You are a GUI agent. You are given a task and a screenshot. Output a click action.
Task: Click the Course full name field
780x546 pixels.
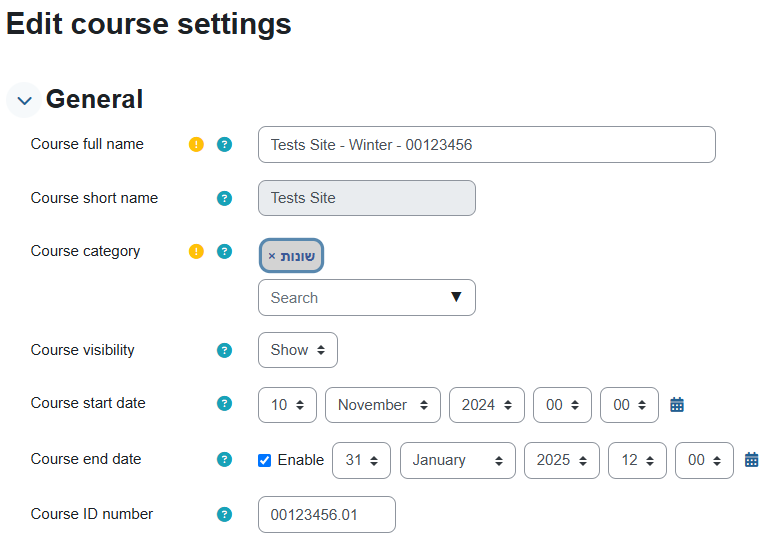click(x=487, y=145)
